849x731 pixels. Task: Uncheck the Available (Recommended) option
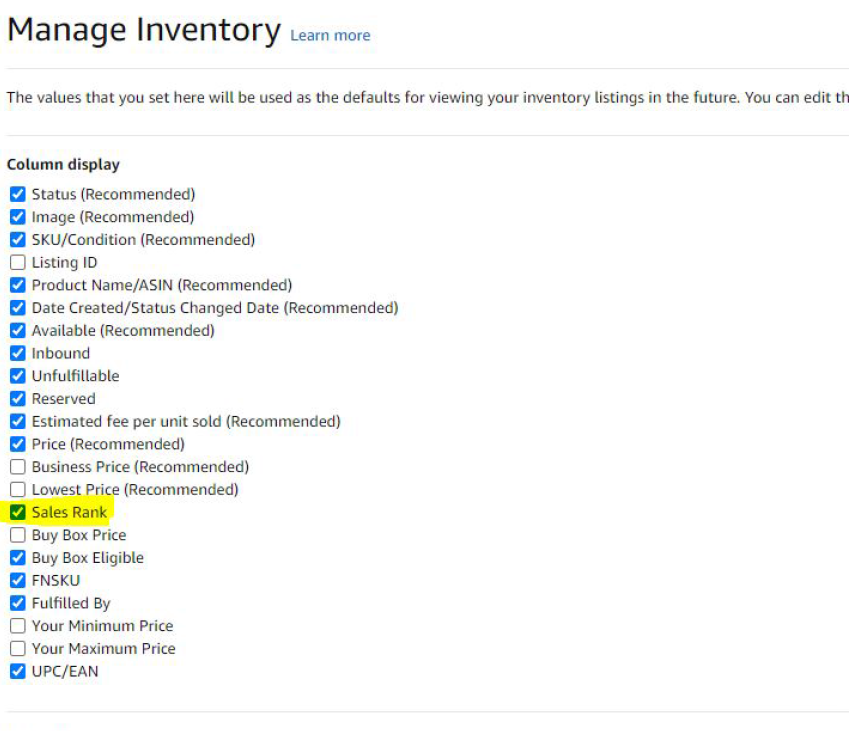pos(17,330)
